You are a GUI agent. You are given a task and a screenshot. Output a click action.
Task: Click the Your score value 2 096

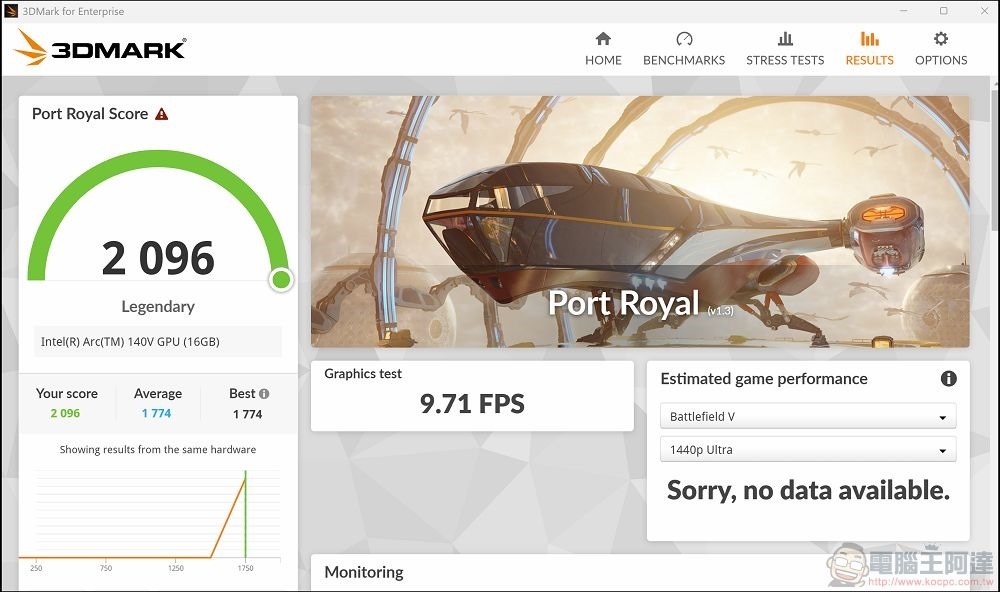65,413
